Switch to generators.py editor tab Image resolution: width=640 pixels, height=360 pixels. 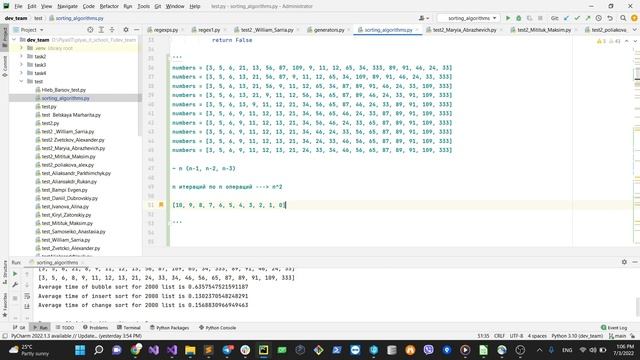[x=329, y=30]
